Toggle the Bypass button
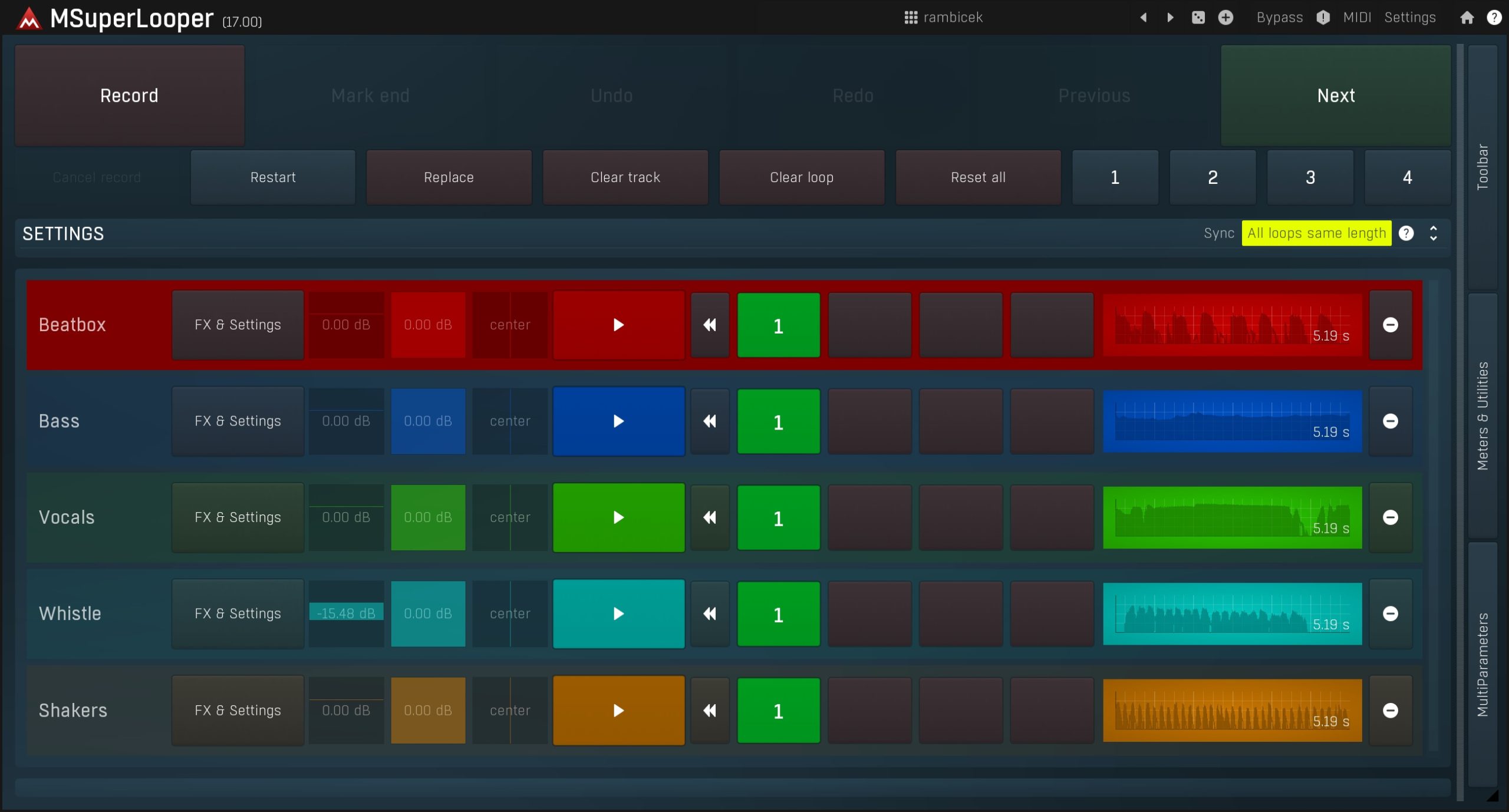The width and height of the screenshot is (1509, 812). point(1279,18)
